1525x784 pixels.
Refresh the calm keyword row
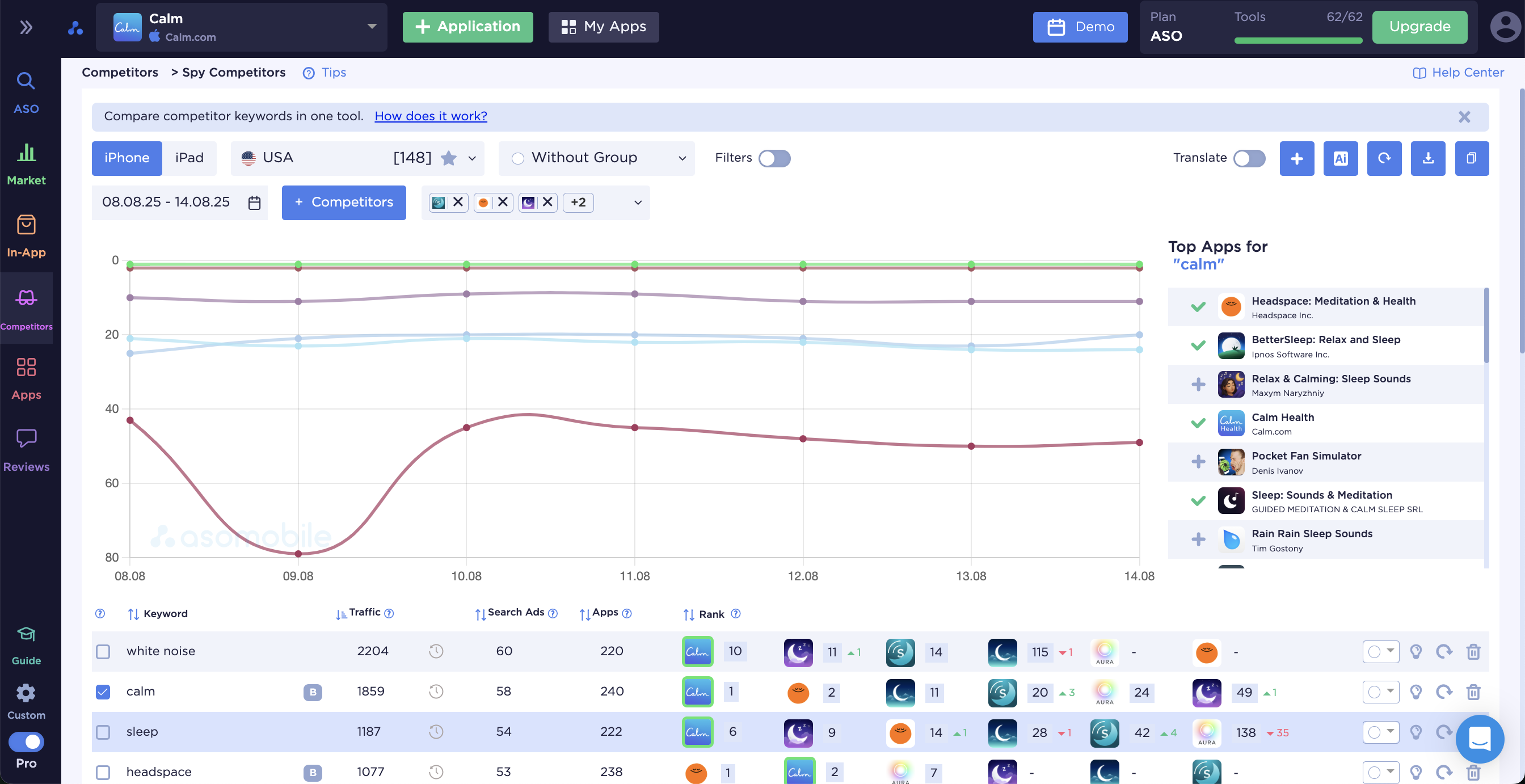click(1444, 692)
